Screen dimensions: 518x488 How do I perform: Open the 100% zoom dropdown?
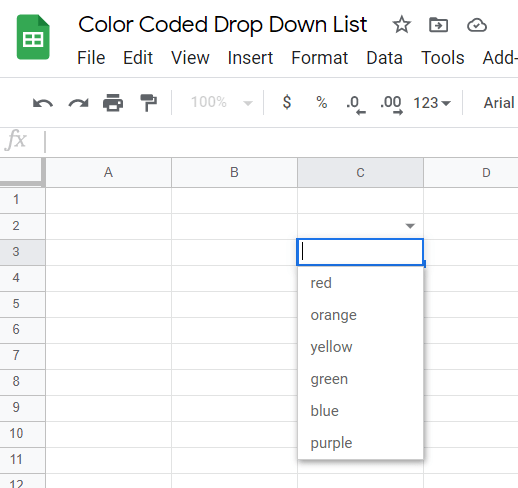[x=221, y=102]
